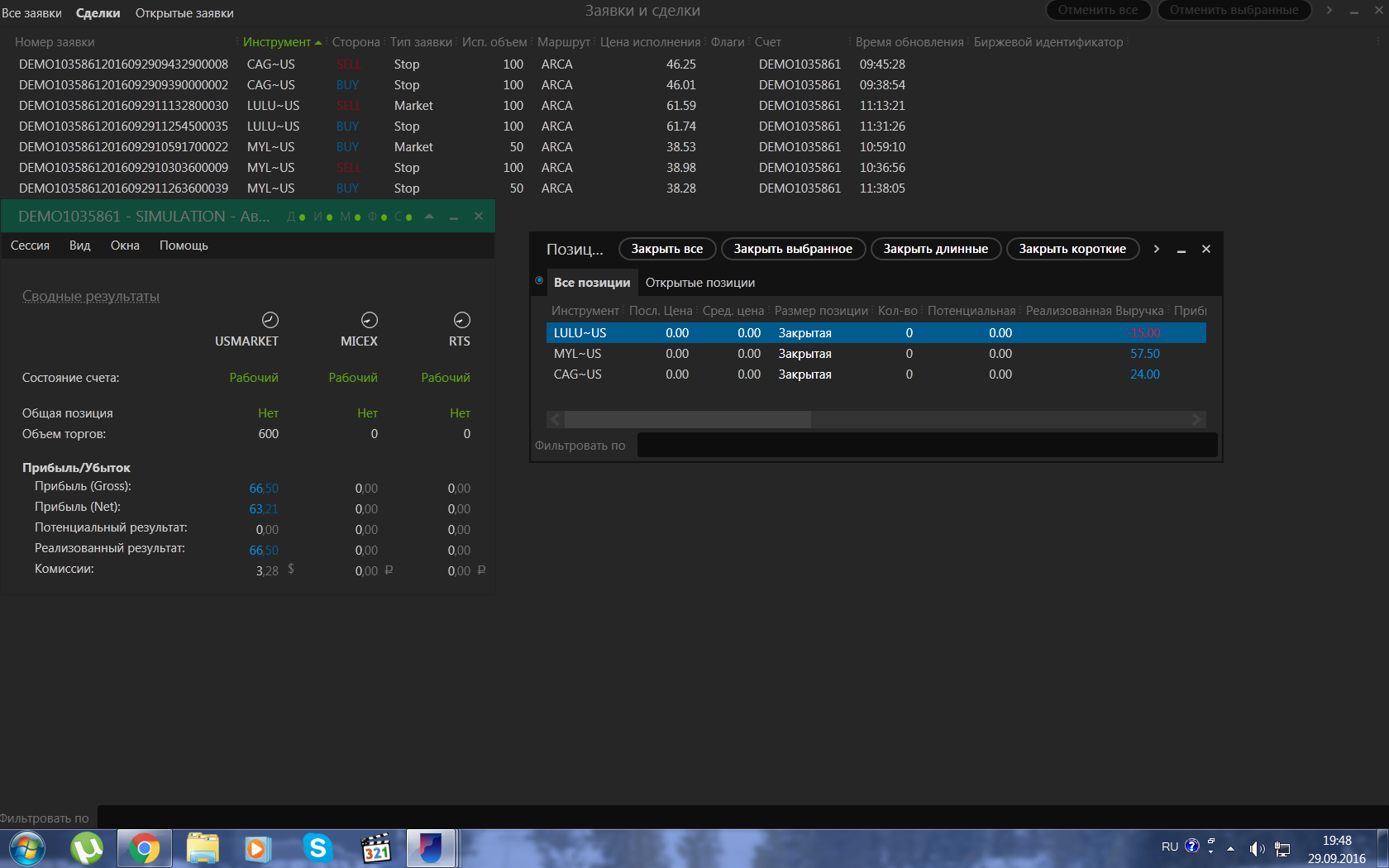Show hidden tray icons arrow
The height and width of the screenshot is (868, 1389).
1230,848
